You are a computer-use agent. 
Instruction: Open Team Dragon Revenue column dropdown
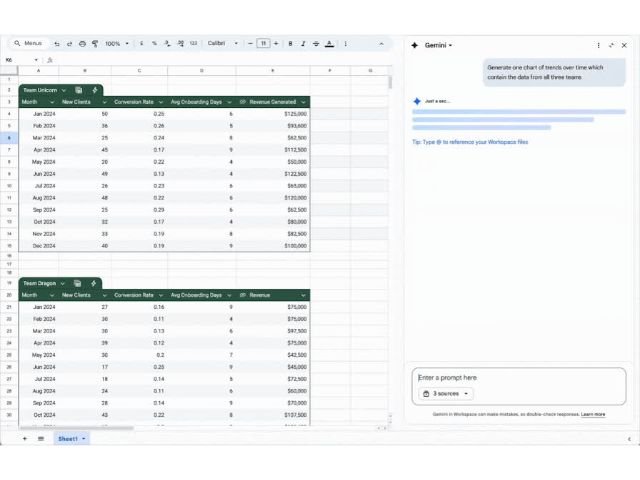click(x=303, y=295)
